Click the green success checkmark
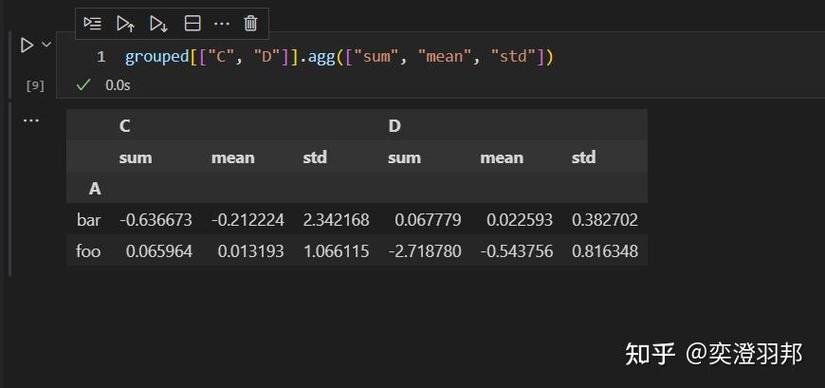This screenshot has height=388, width=825. tap(83, 85)
